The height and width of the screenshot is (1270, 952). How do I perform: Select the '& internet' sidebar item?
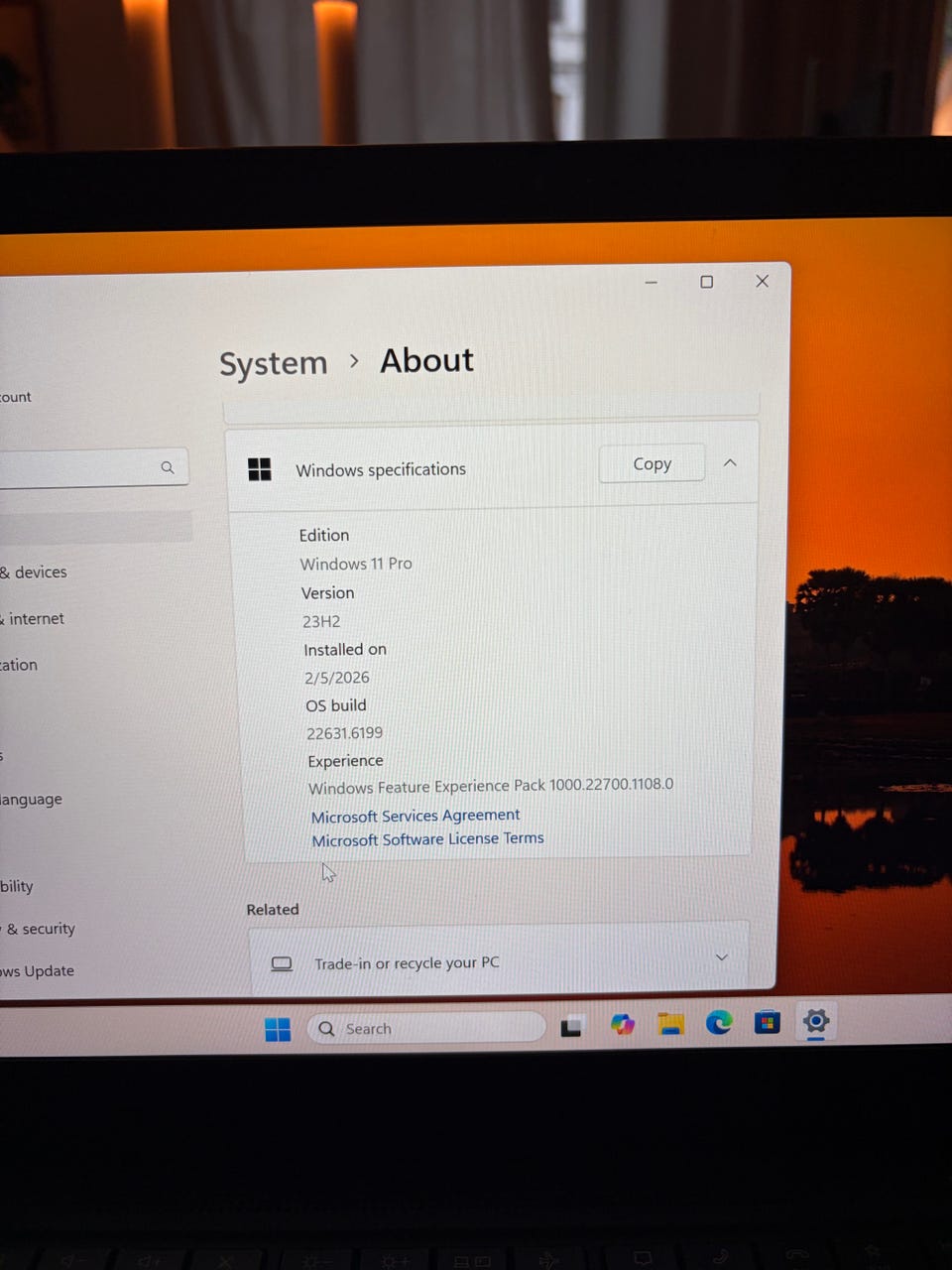pyautogui.click(x=33, y=619)
